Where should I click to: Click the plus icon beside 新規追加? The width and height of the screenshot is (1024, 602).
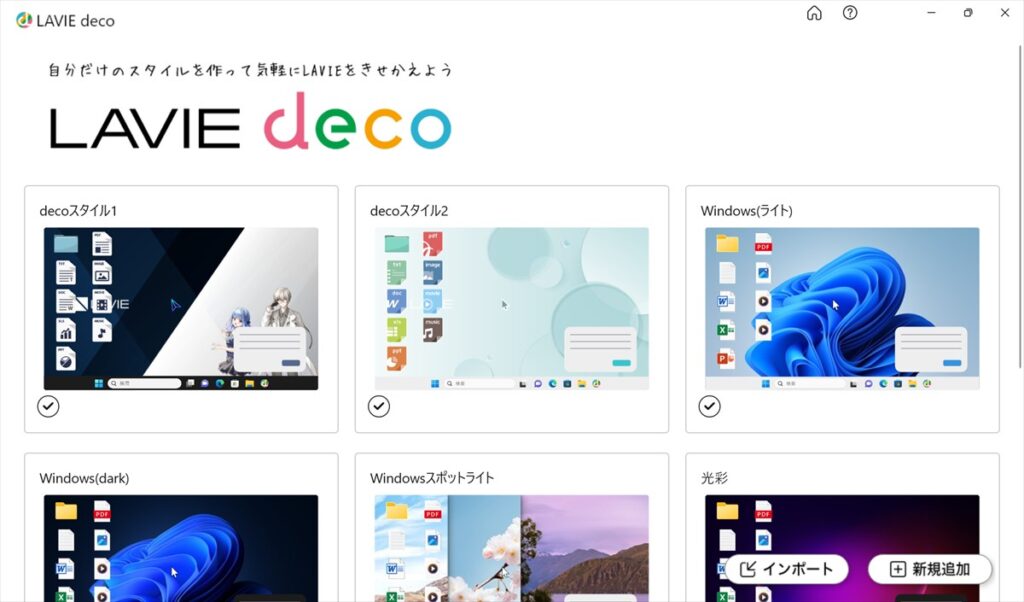pos(898,569)
